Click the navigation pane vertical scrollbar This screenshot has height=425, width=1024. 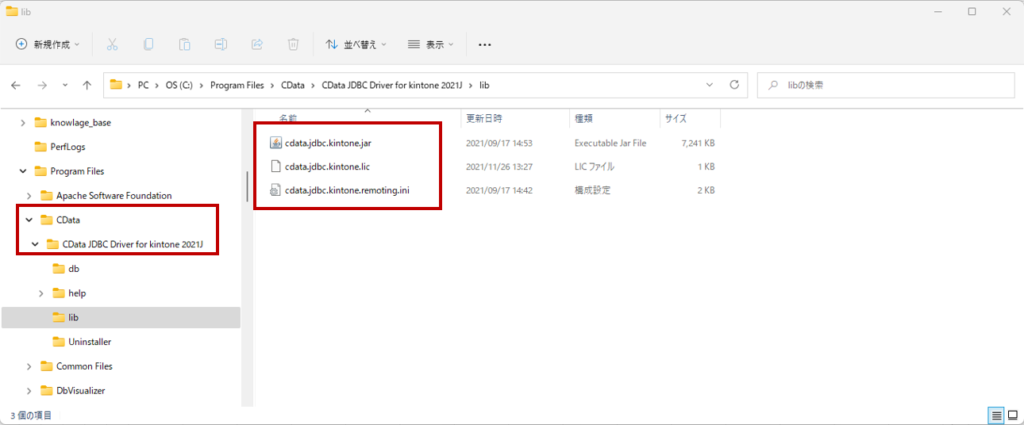(247, 186)
